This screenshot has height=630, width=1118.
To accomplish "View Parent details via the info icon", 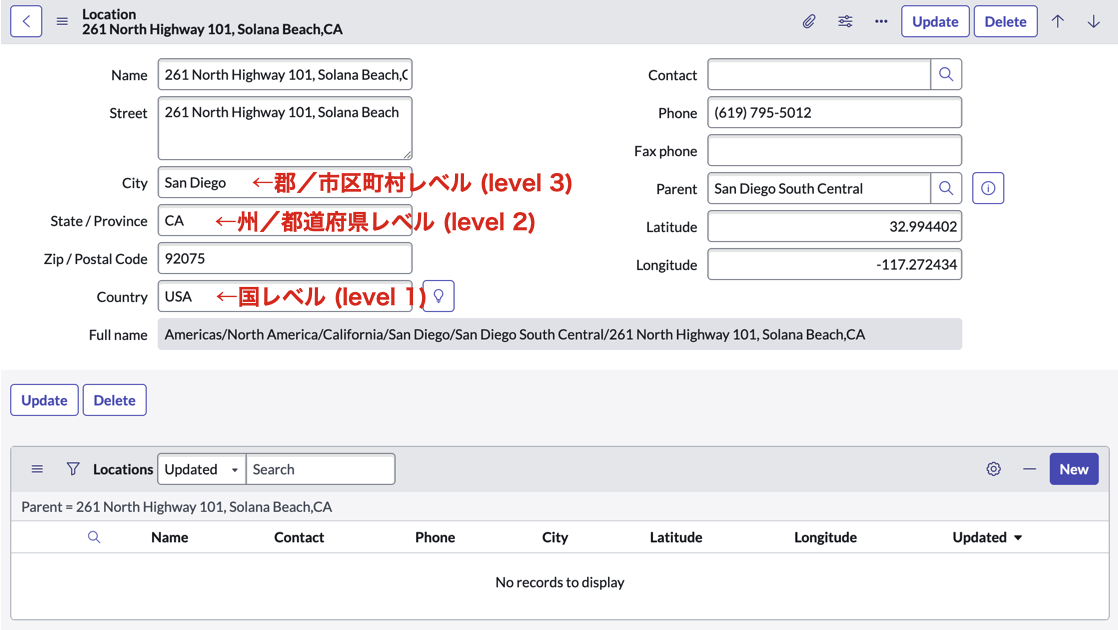I will [x=988, y=188].
